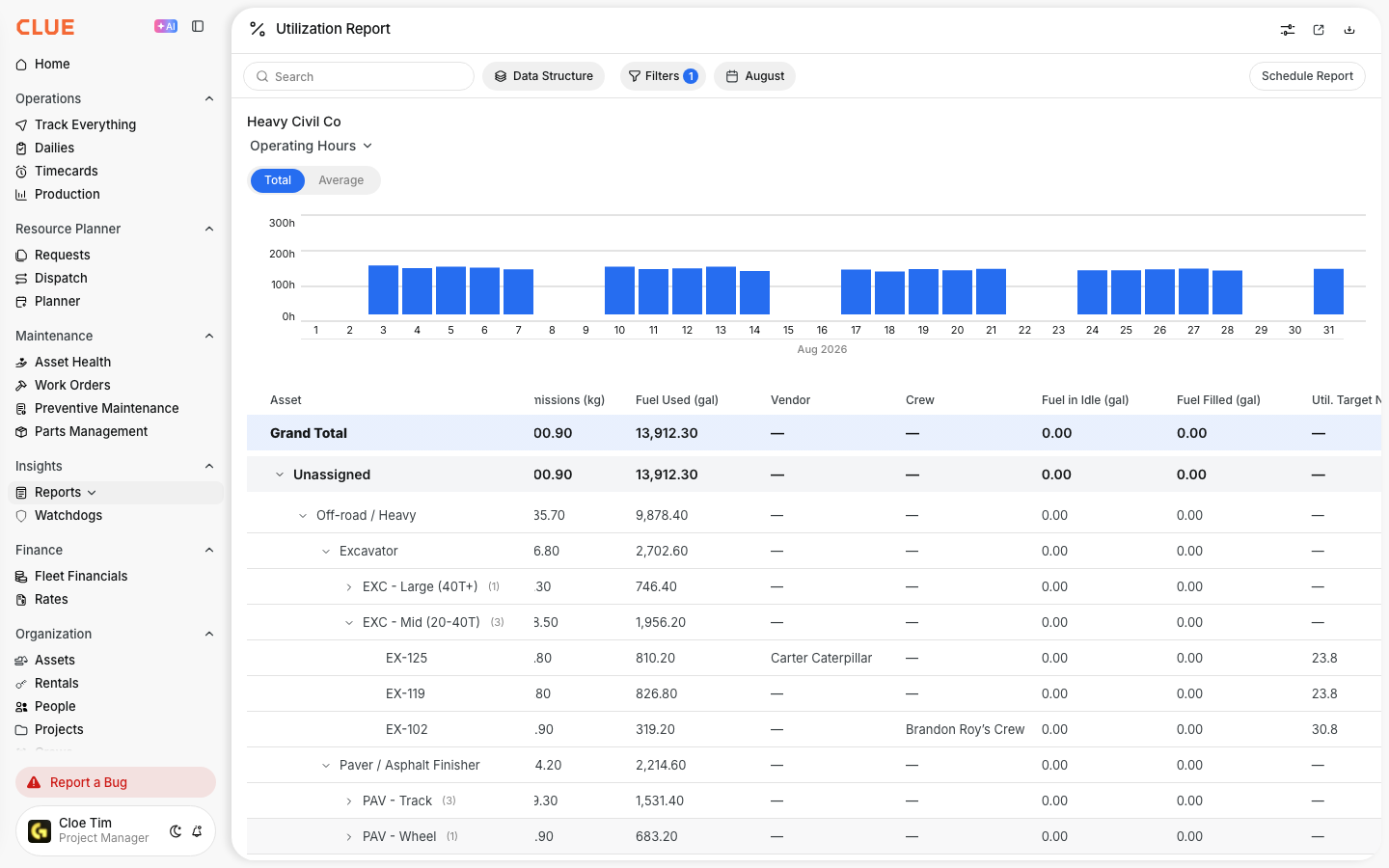Switch chart to Average view
Screen dimensions: 1389x868
pos(341,180)
